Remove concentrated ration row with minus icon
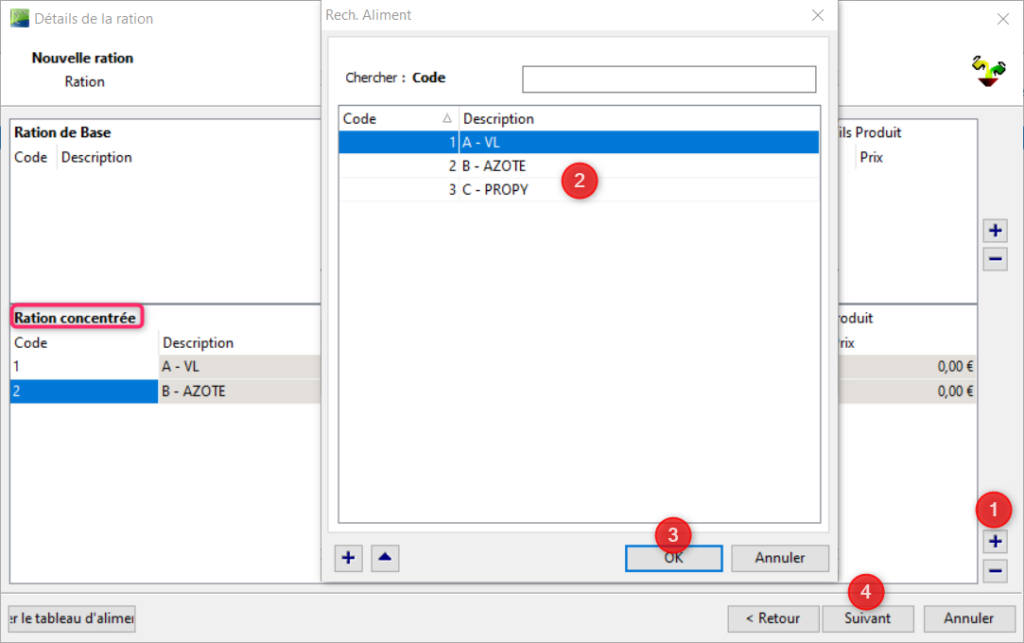The image size is (1024, 643). coord(995,571)
